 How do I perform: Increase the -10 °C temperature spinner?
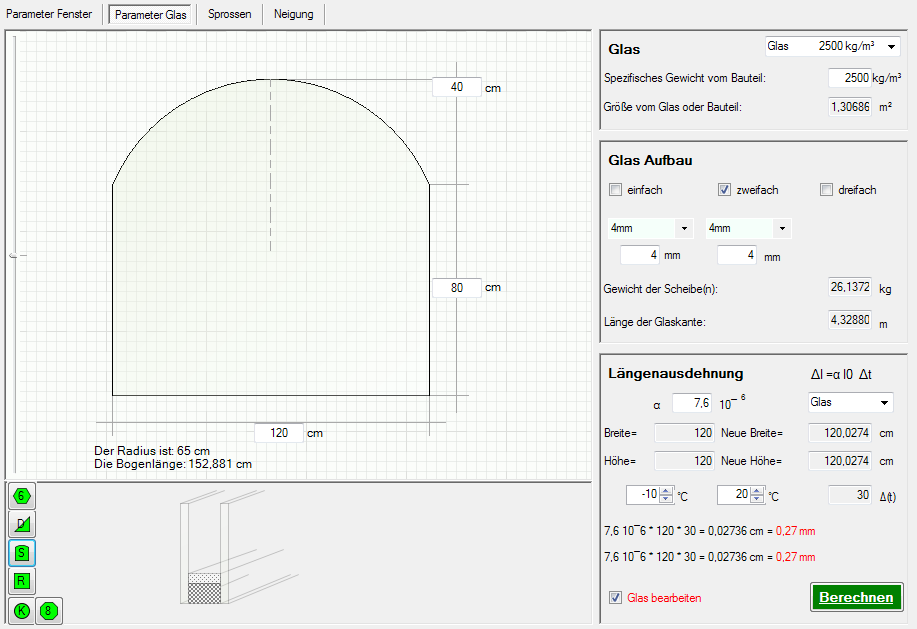[x=665, y=491]
